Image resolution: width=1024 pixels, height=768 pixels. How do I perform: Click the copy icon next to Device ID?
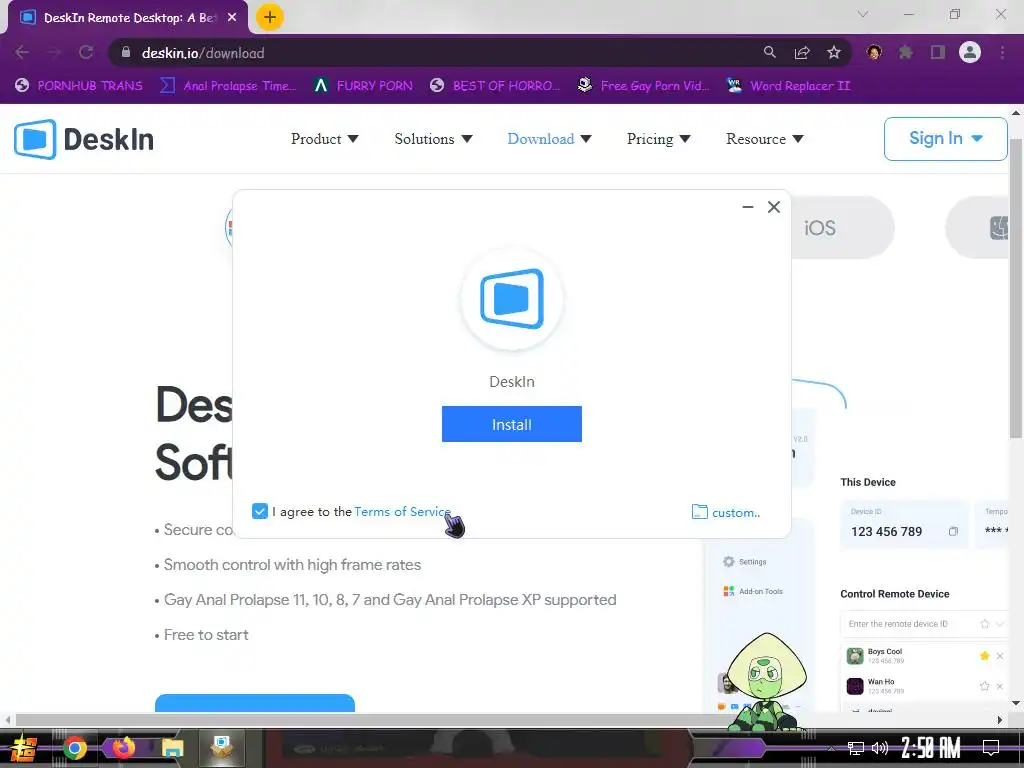click(x=953, y=532)
